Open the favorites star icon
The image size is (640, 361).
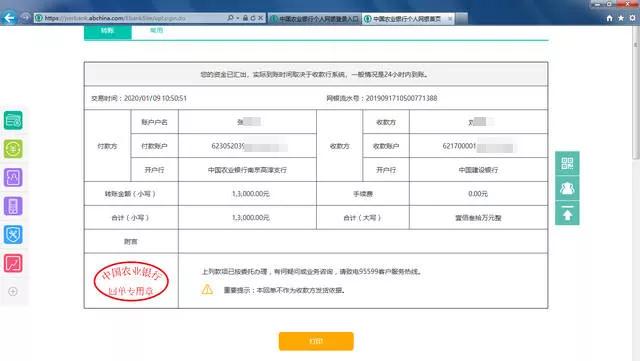[x=621, y=18]
